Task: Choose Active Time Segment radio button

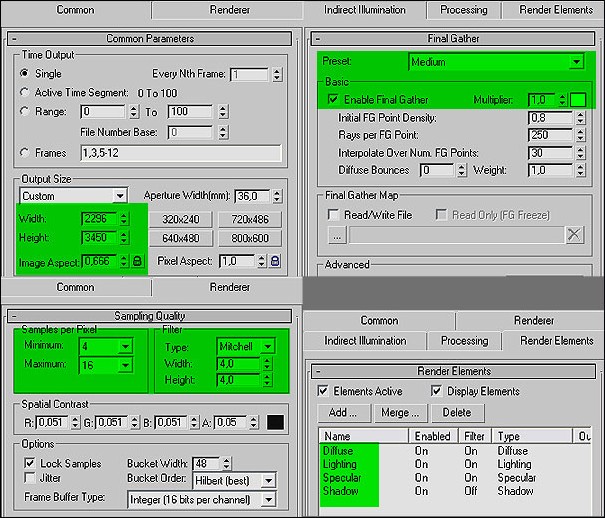Action: pyautogui.click(x=25, y=93)
